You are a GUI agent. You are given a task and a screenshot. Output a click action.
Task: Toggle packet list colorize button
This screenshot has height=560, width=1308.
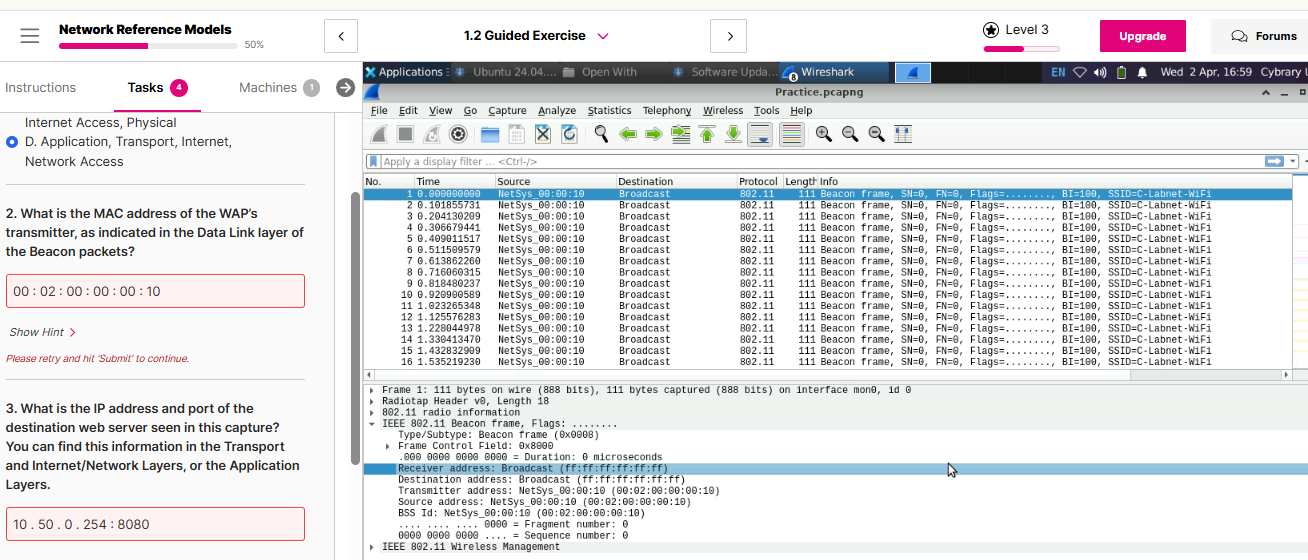791,134
